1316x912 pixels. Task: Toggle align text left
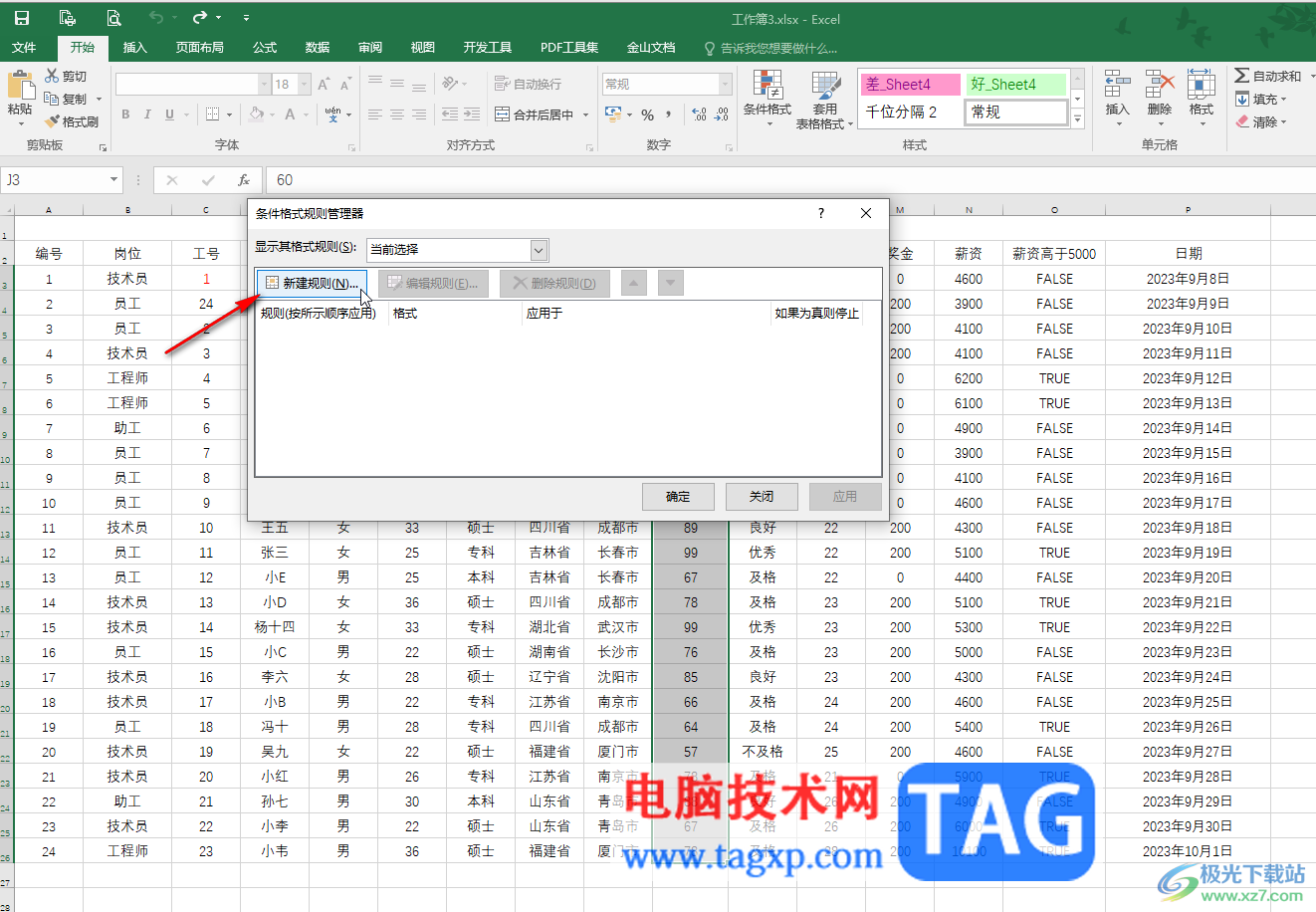point(375,114)
